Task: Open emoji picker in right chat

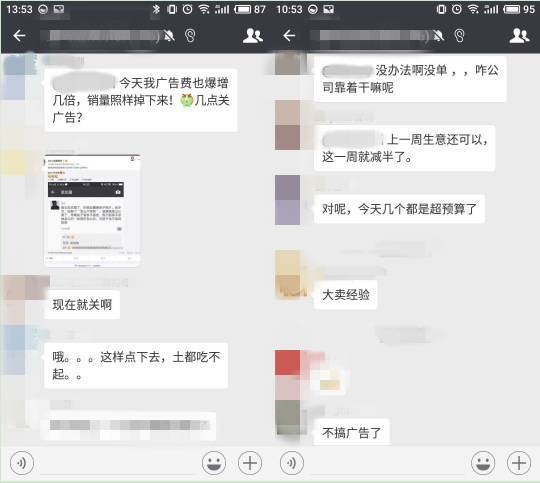Action: 483,463
